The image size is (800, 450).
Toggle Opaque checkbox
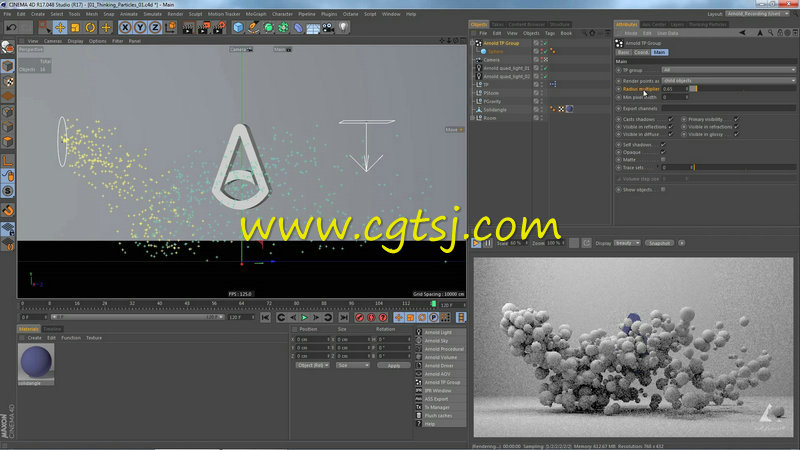[x=663, y=152]
